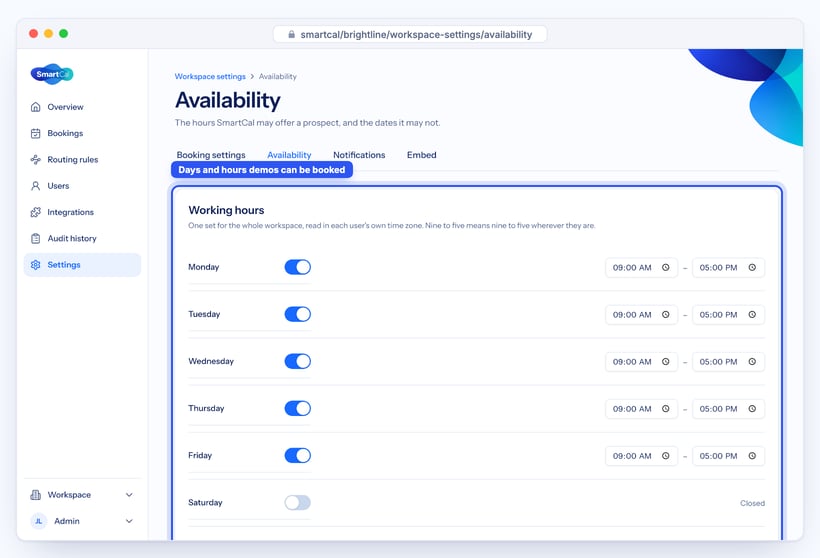Image resolution: width=820 pixels, height=558 pixels.
Task: Click the Integrations puzzle icon
Action: (36, 212)
